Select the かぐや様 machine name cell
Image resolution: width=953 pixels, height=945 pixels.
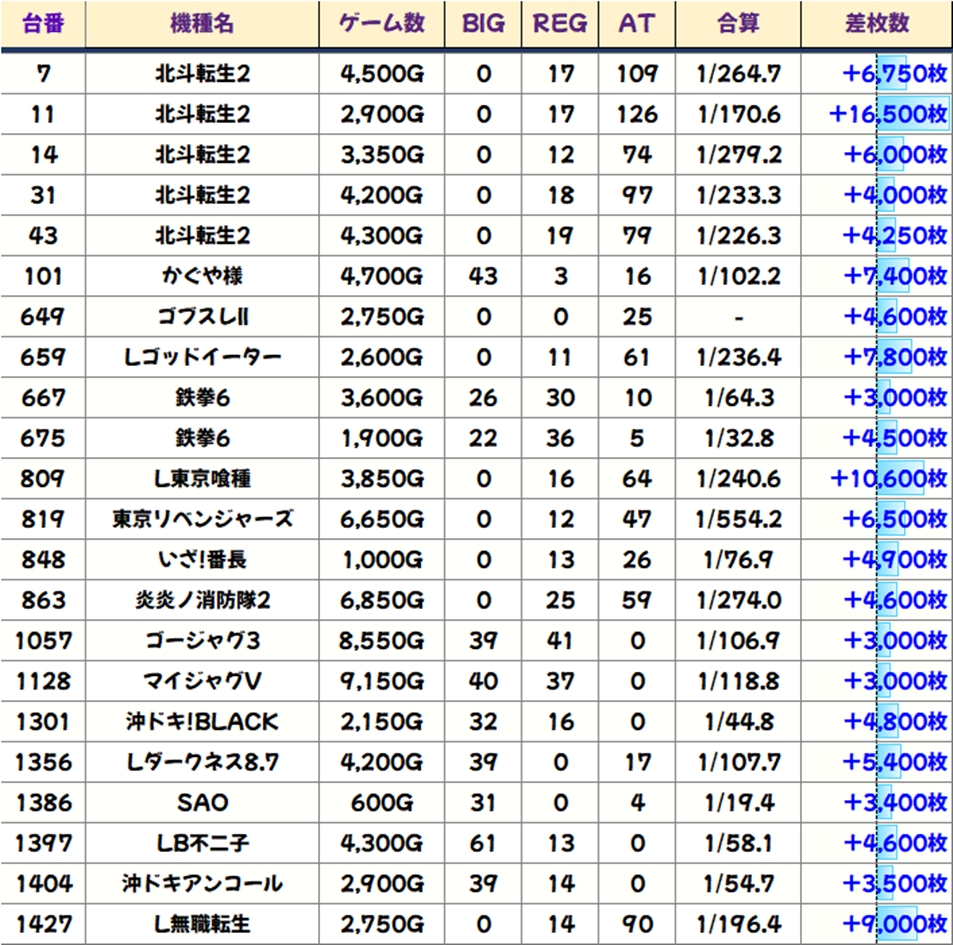(x=202, y=276)
